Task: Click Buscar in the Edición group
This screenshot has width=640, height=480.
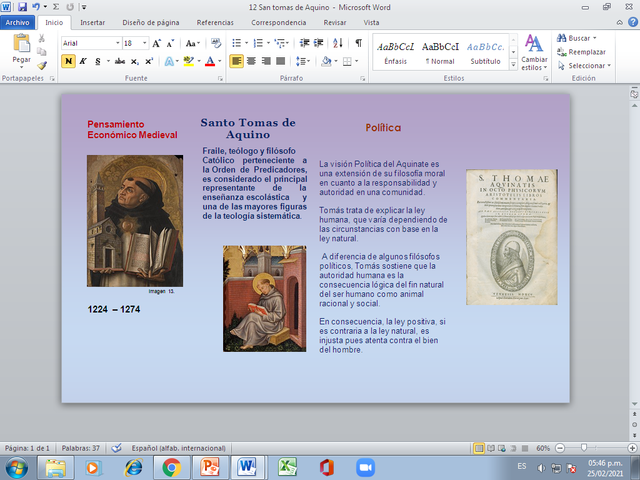Action: pyautogui.click(x=577, y=38)
